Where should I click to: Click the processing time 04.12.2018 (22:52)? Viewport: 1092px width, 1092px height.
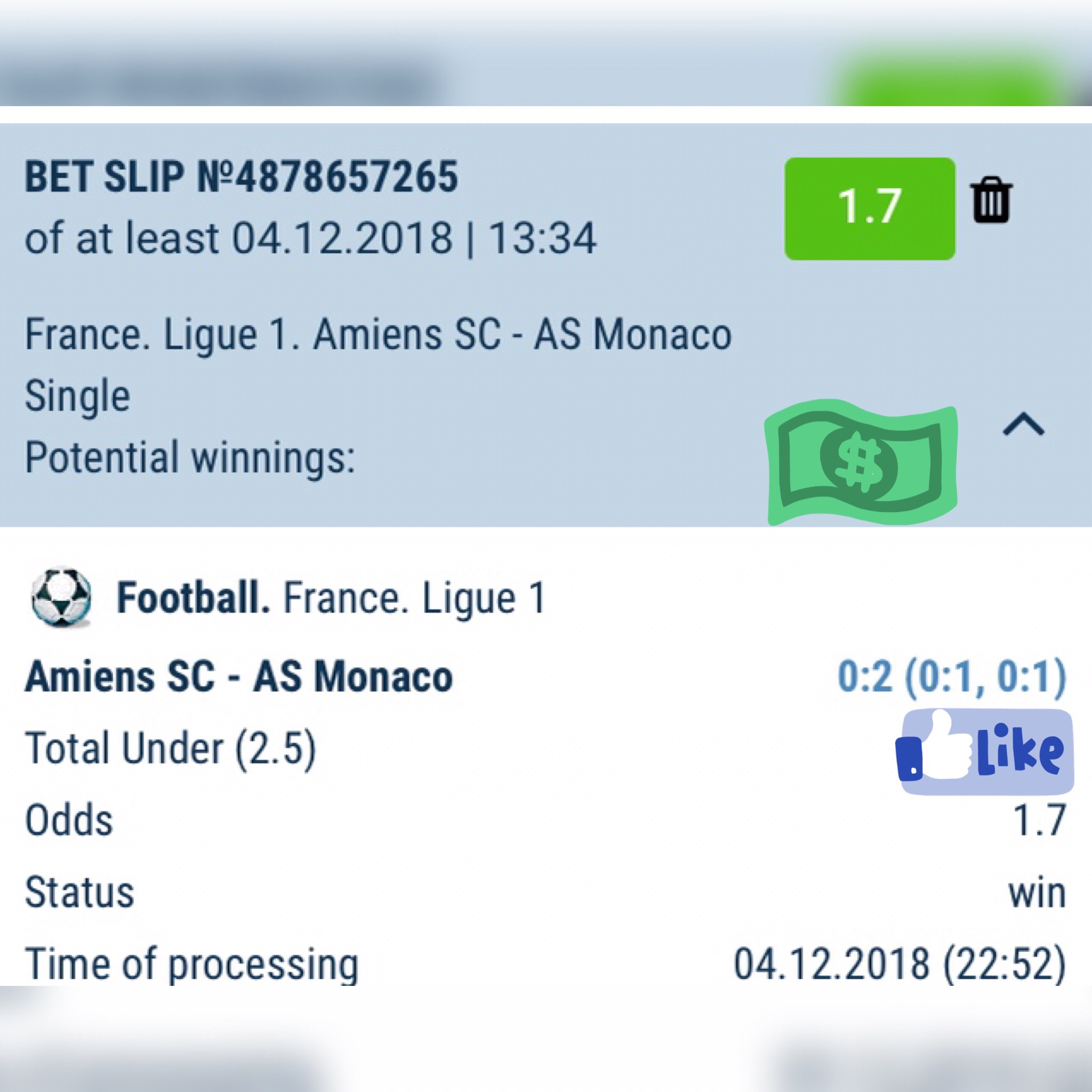[900, 963]
